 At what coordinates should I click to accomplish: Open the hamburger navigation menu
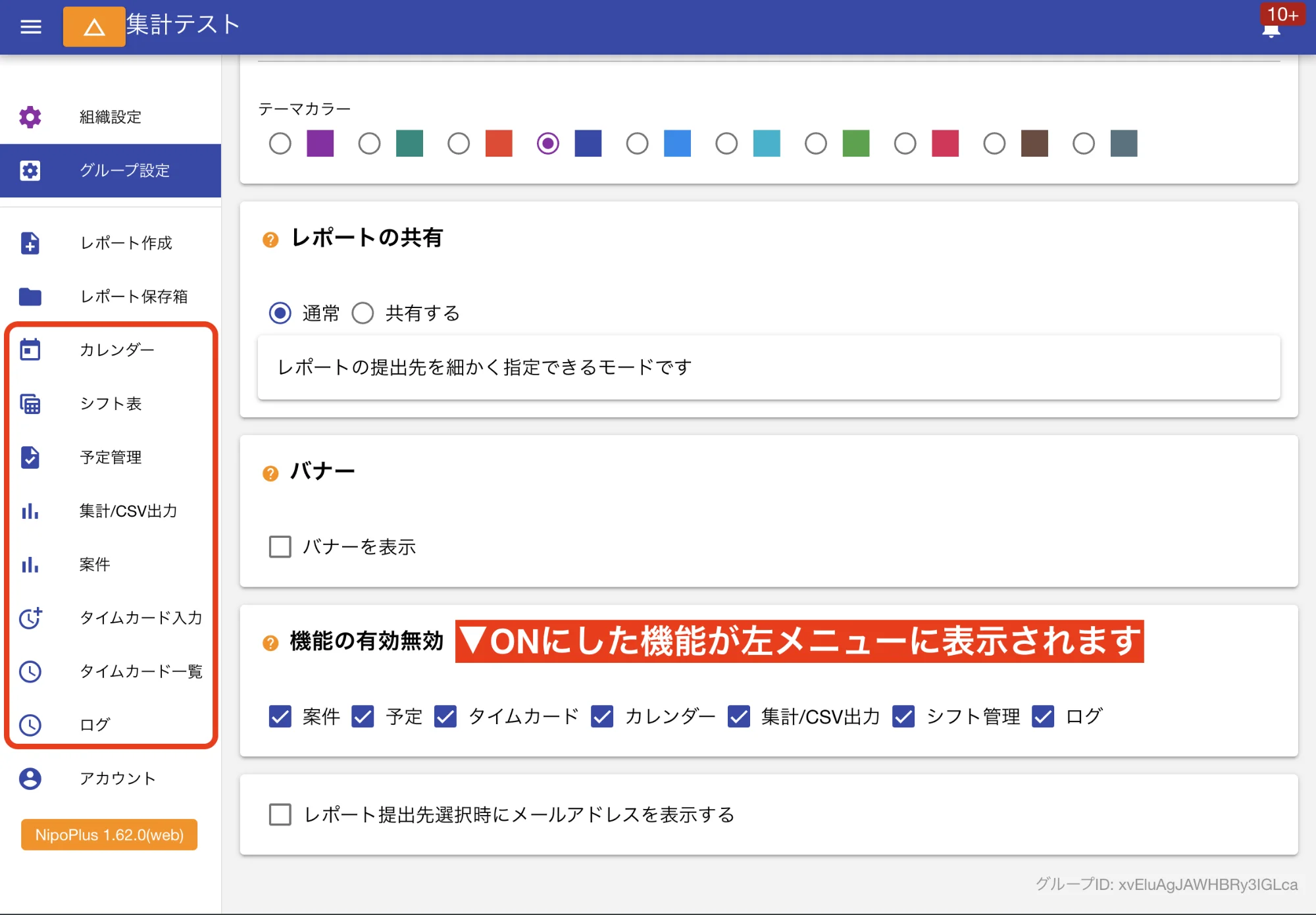30,26
